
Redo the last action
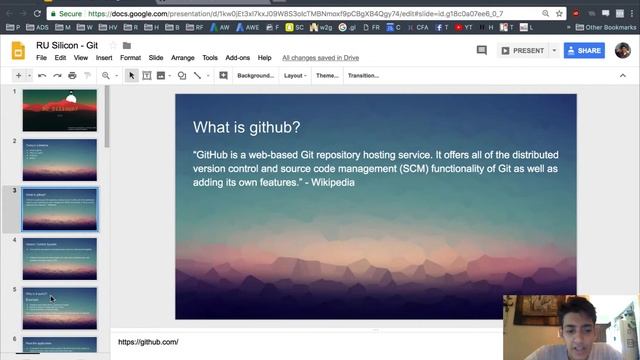[x=57, y=76]
